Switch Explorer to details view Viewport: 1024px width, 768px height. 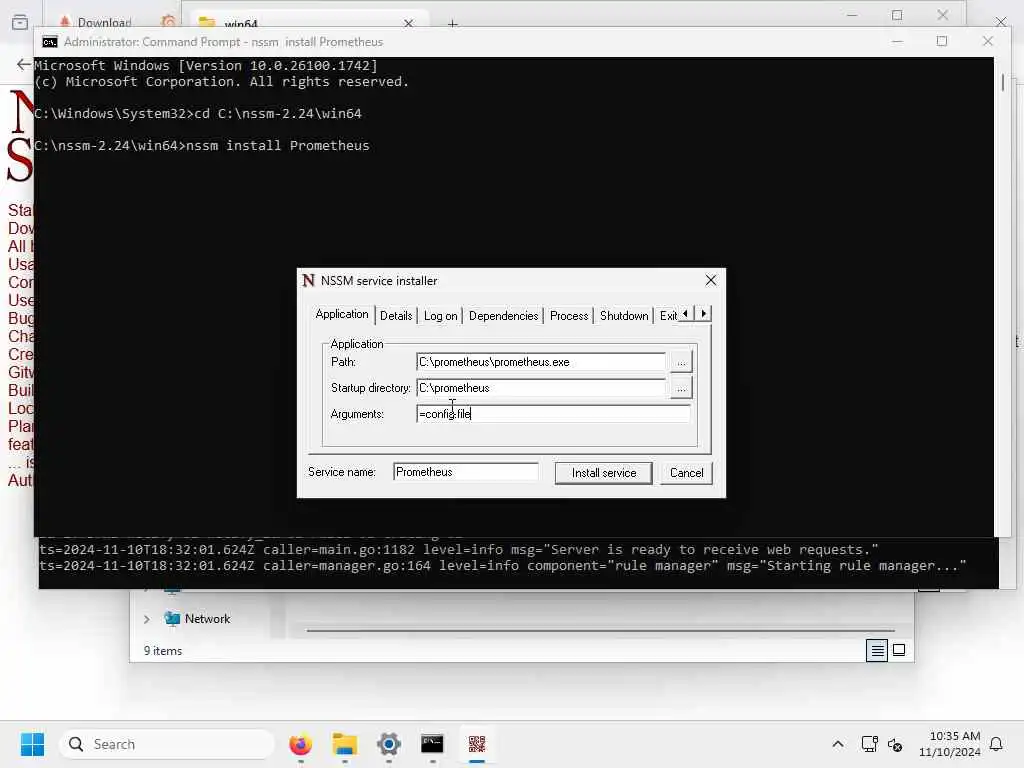[876, 650]
